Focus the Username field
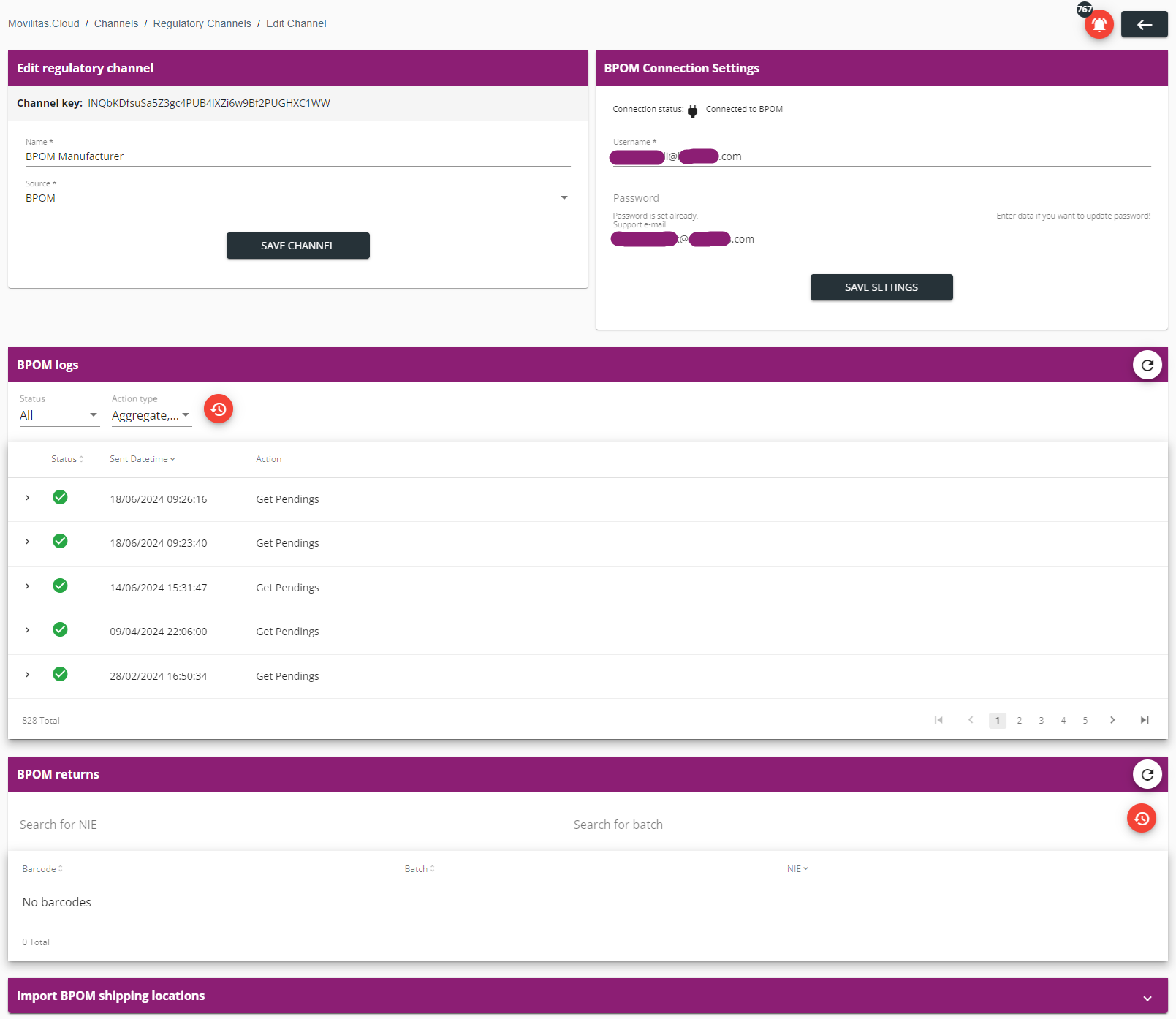Screen dimensions: 1176x1019 881,156
